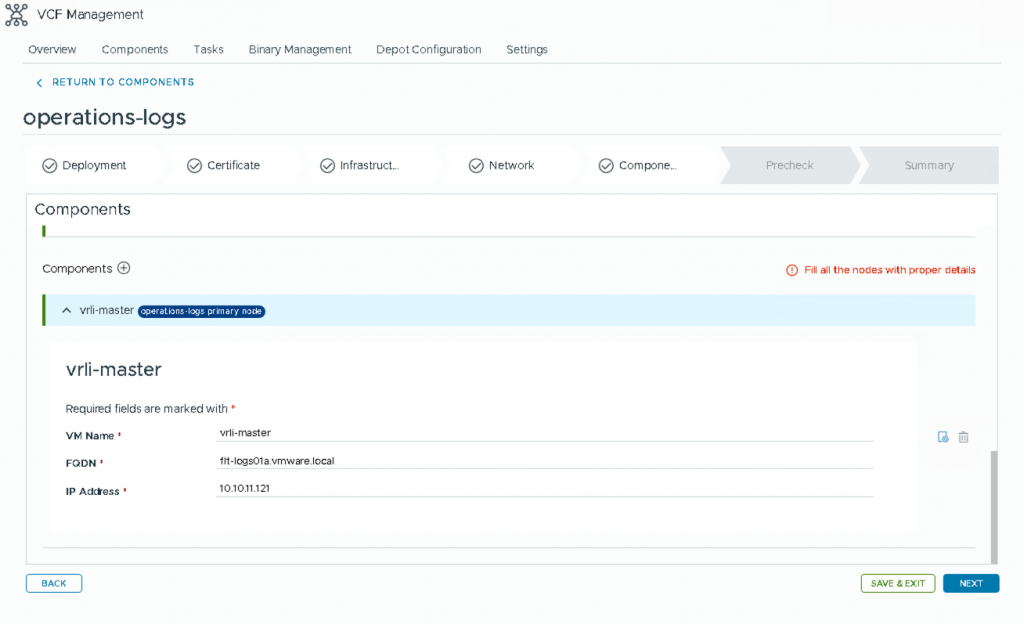Click the Deployment step checkmark icon
The width and height of the screenshot is (1024, 625).
pos(49,166)
